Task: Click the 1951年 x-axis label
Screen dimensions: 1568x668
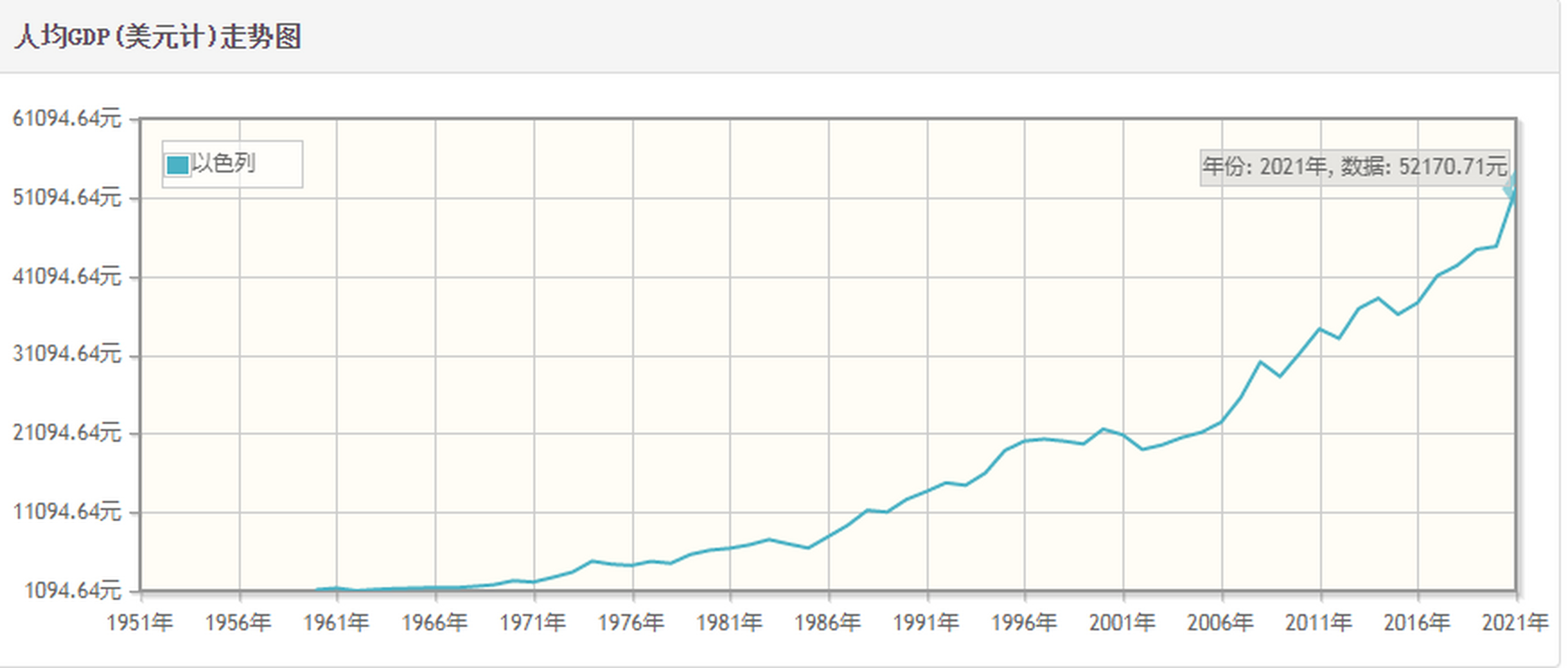Action: (140, 623)
